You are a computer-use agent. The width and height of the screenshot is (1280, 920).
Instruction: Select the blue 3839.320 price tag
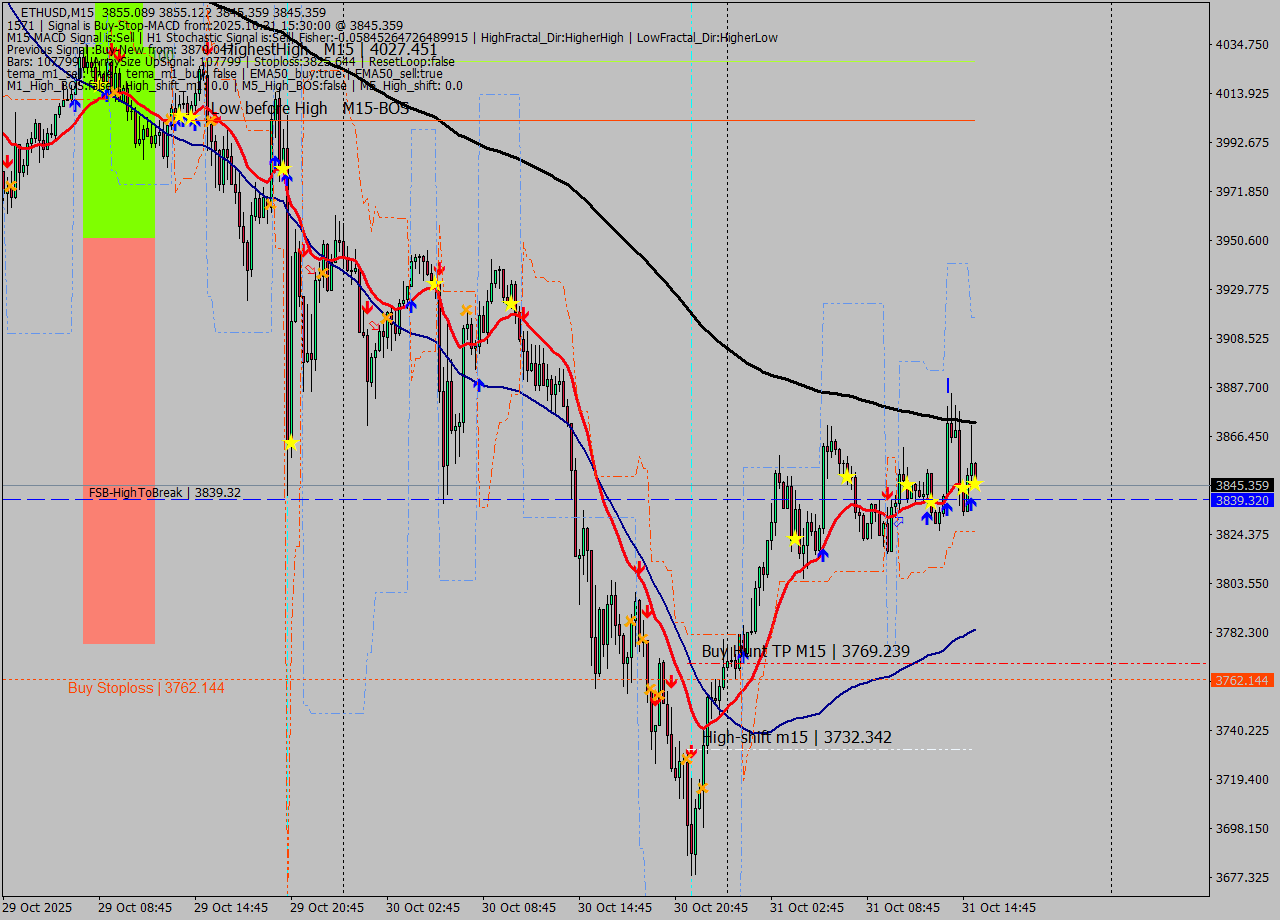pyautogui.click(x=1242, y=500)
